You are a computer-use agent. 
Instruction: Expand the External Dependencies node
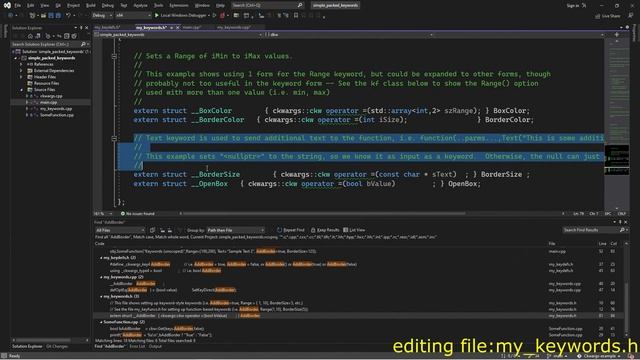tap(22, 71)
